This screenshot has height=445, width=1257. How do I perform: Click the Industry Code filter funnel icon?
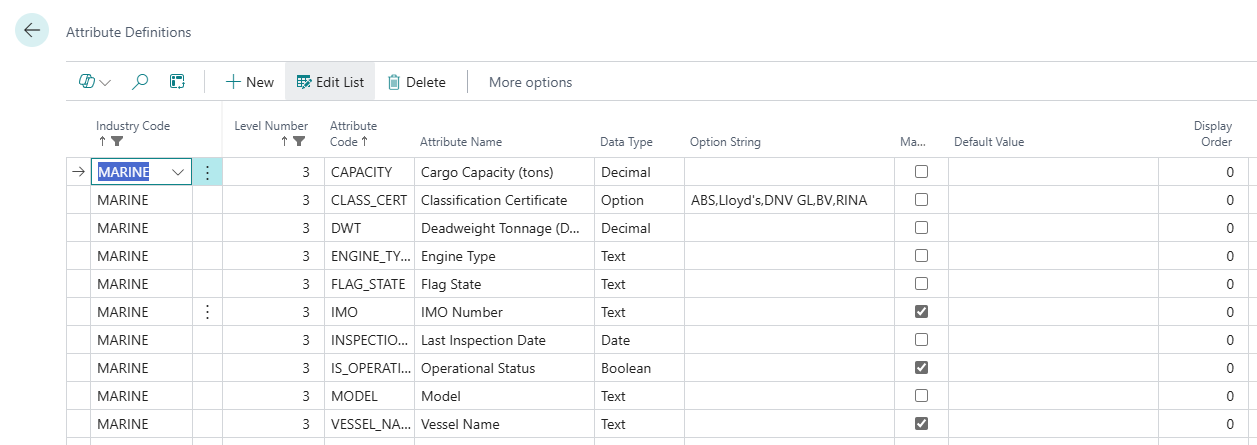tap(117, 142)
